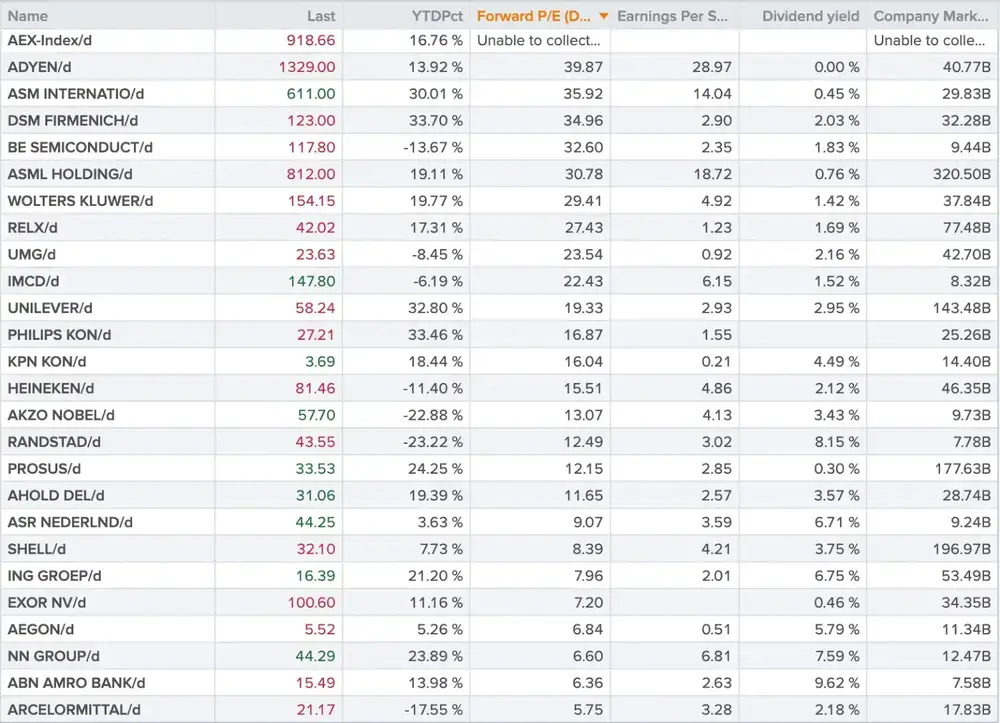Screen dimensions: 1000x723
Task: Select UMG/d row name
Action: pyautogui.click(x=32, y=254)
